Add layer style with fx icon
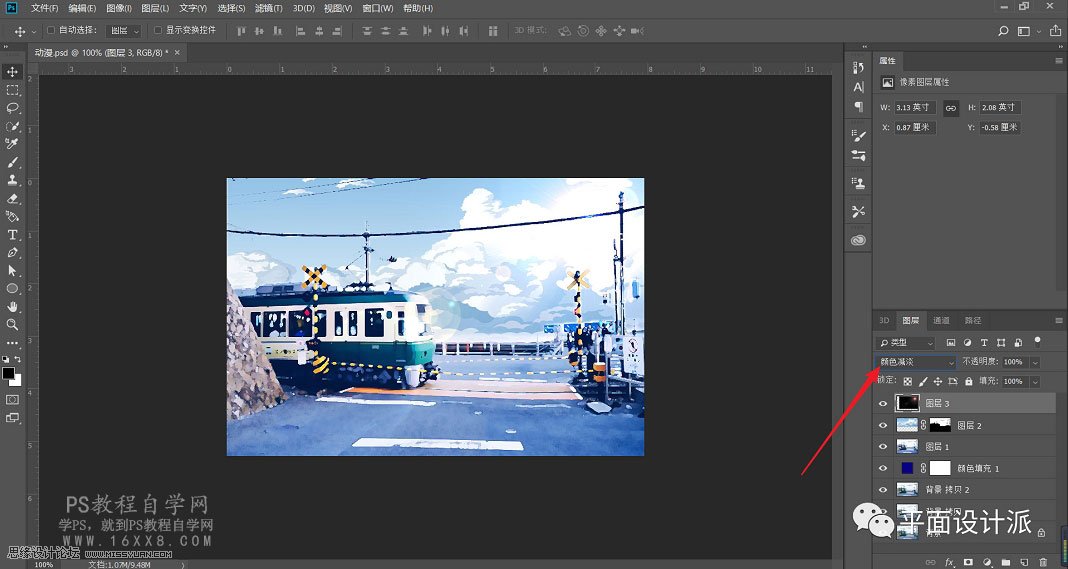Image resolution: width=1068 pixels, height=569 pixels. pyautogui.click(x=949, y=562)
